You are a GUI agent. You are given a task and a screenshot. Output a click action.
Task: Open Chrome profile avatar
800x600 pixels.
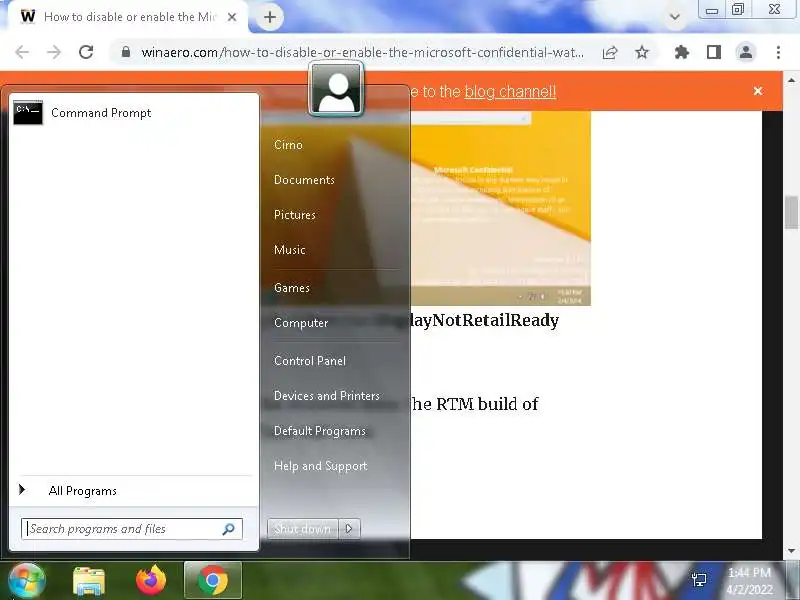[745, 52]
